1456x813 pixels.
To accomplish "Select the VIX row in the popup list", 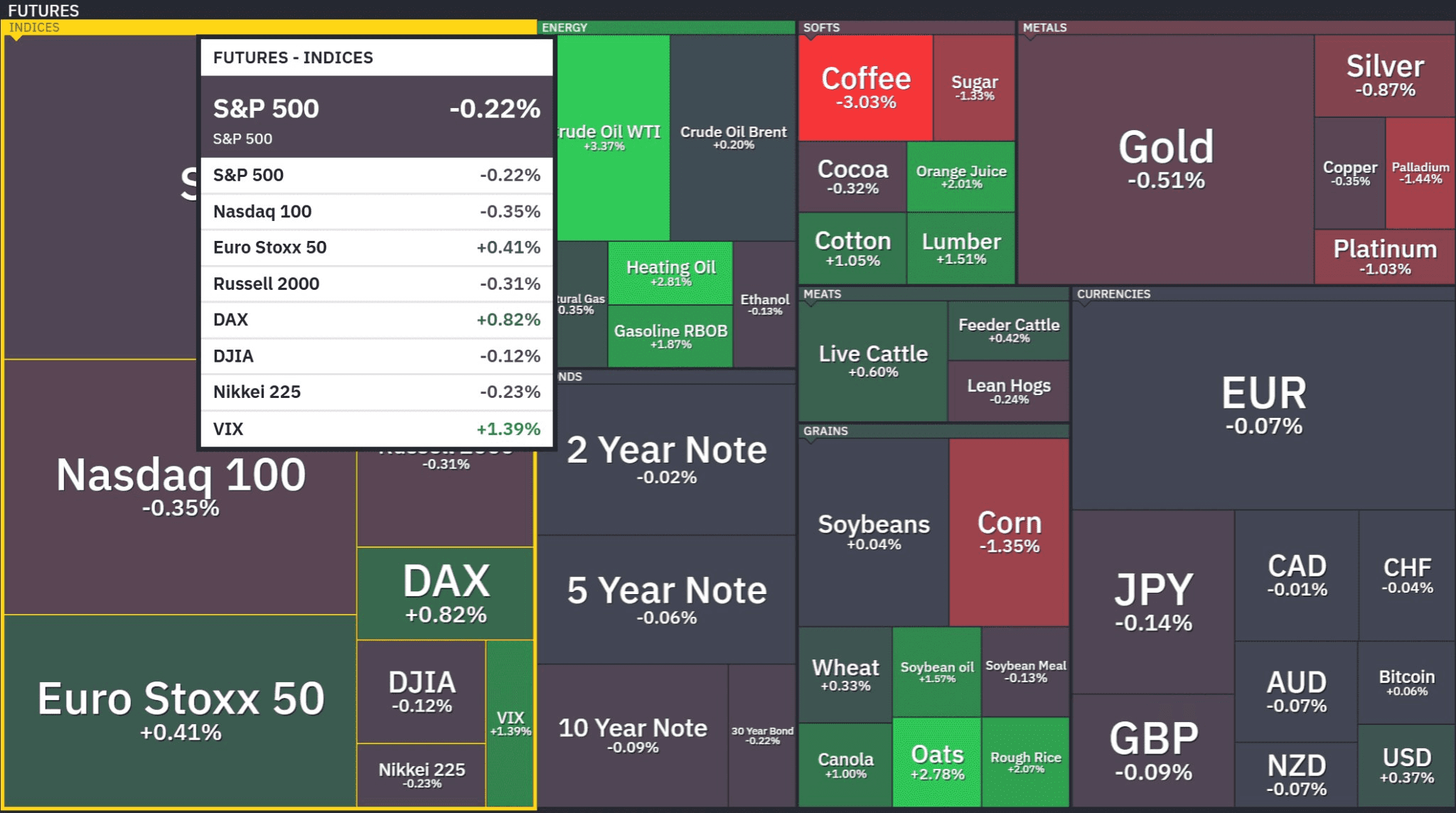I will click(376, 429).
